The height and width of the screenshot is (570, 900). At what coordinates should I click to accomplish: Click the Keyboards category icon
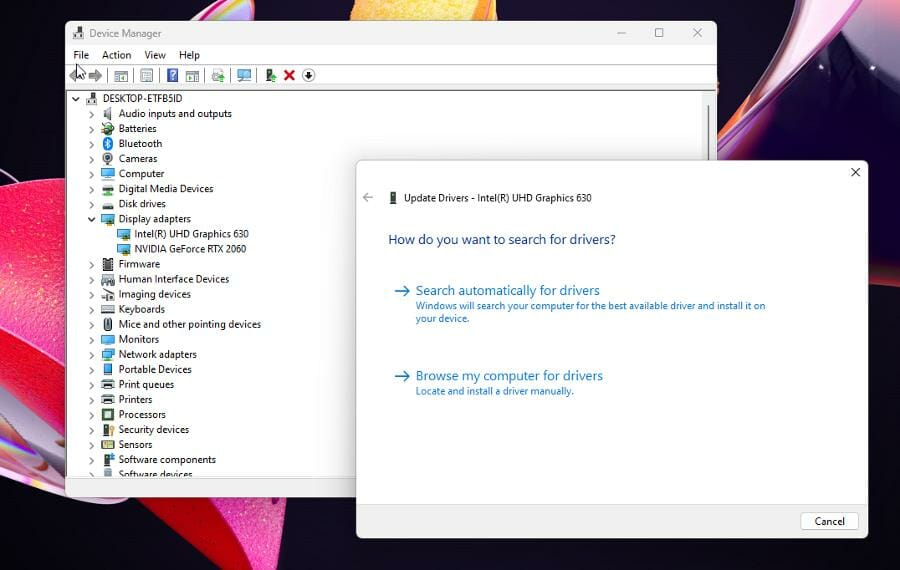(x=108, y=309)
